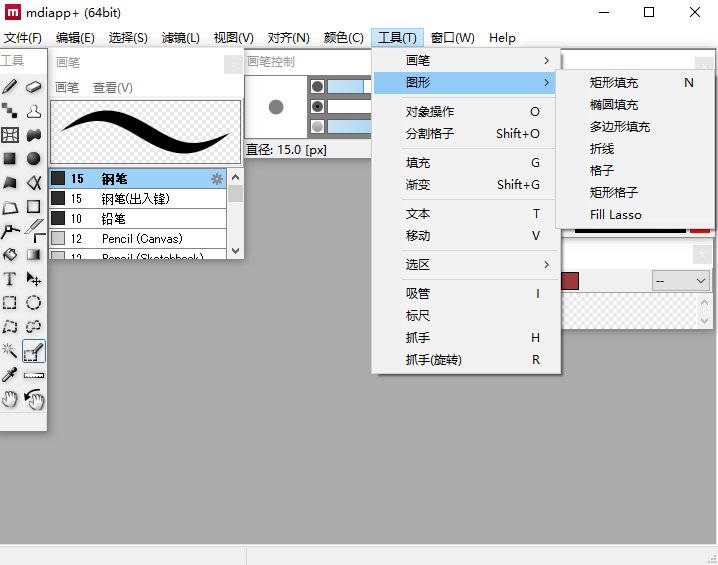Select 分割格子 menu item
This screenshot has width=718, height=565.
[466, 134]
